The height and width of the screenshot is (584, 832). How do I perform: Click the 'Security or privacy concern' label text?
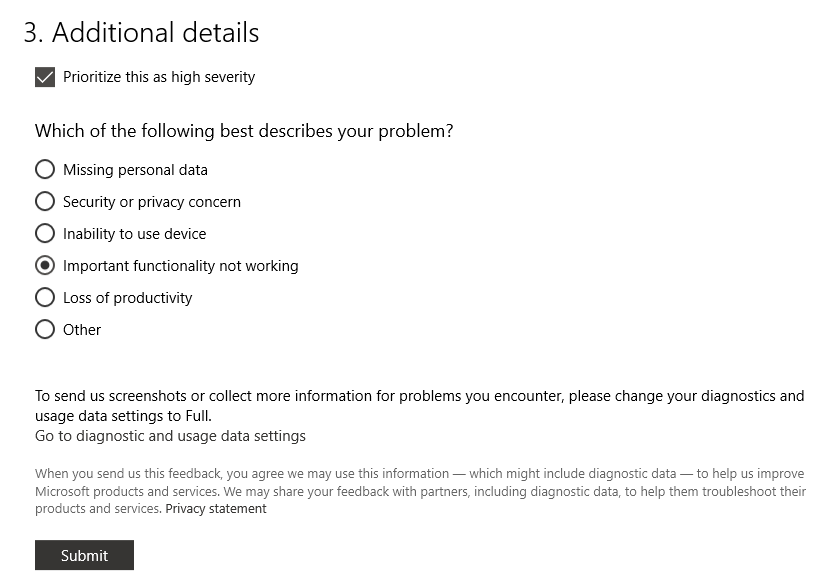click(152, 202)
